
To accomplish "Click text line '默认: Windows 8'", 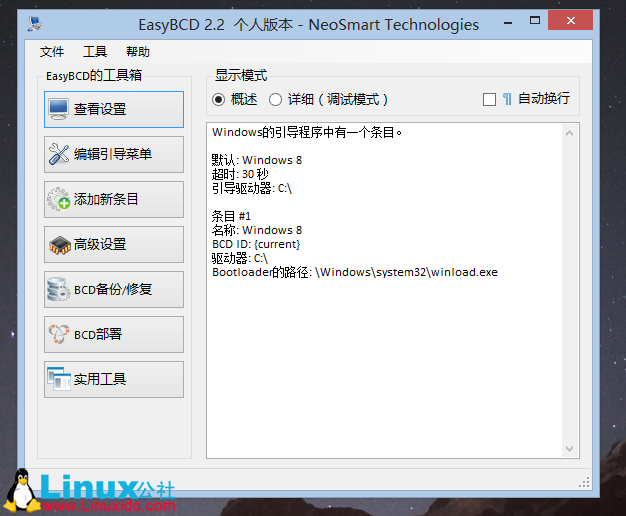I will (257, 160).
